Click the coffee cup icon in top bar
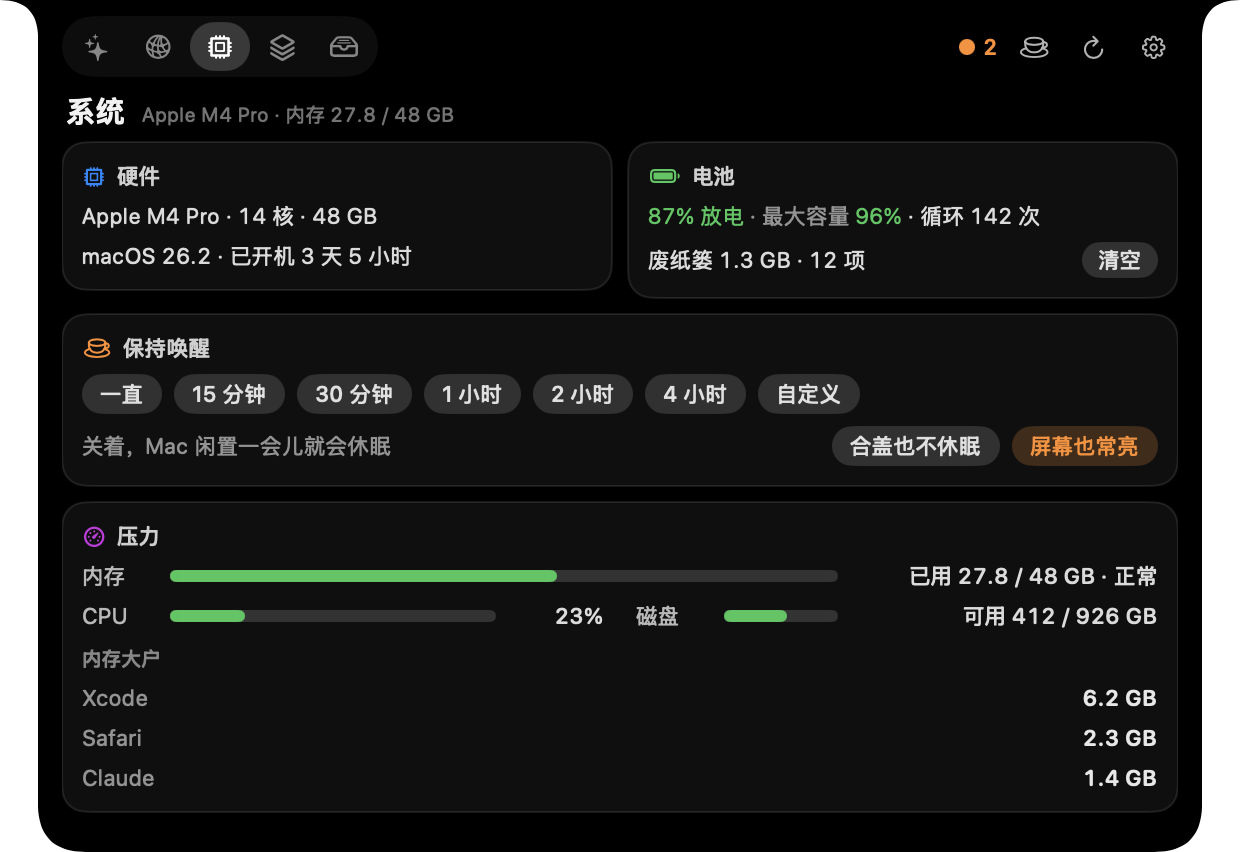Image resolution: width=1240 pixels, height=852 pixels. point(1034,47)
